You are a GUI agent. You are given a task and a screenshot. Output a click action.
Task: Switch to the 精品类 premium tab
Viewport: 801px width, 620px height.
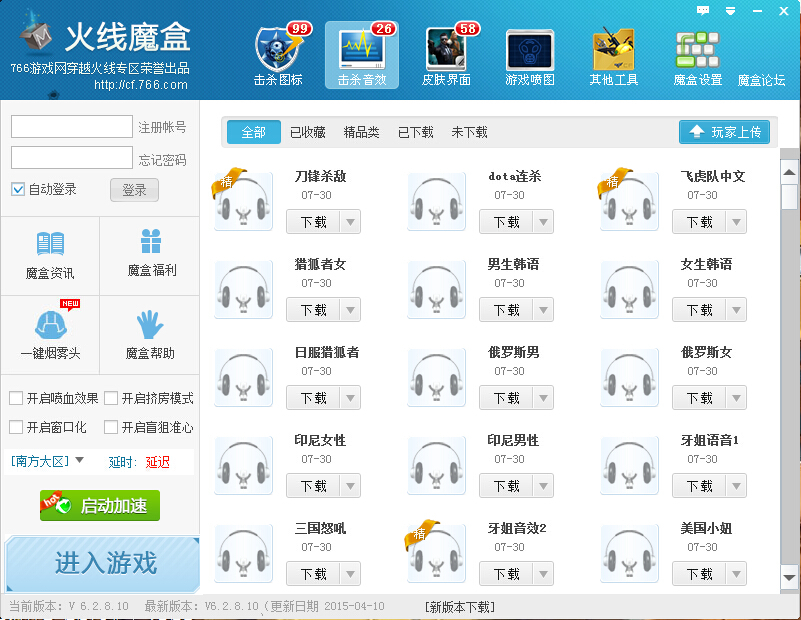pyautogui.click(x=361, y=132)
